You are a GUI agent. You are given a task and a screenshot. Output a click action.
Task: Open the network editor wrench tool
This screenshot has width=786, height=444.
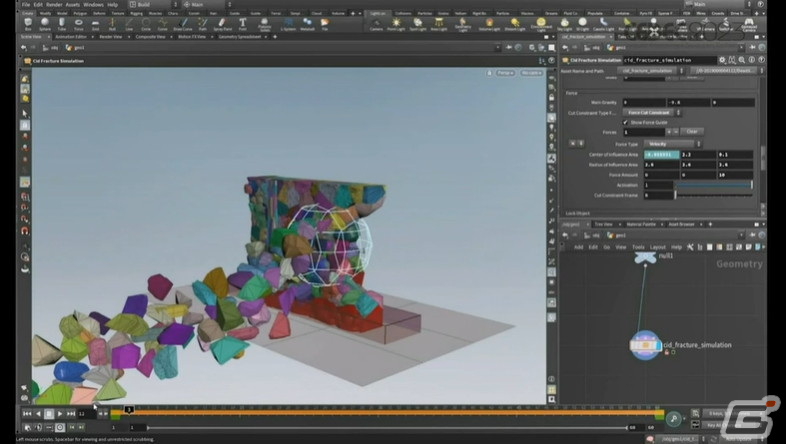coord(690,247)
